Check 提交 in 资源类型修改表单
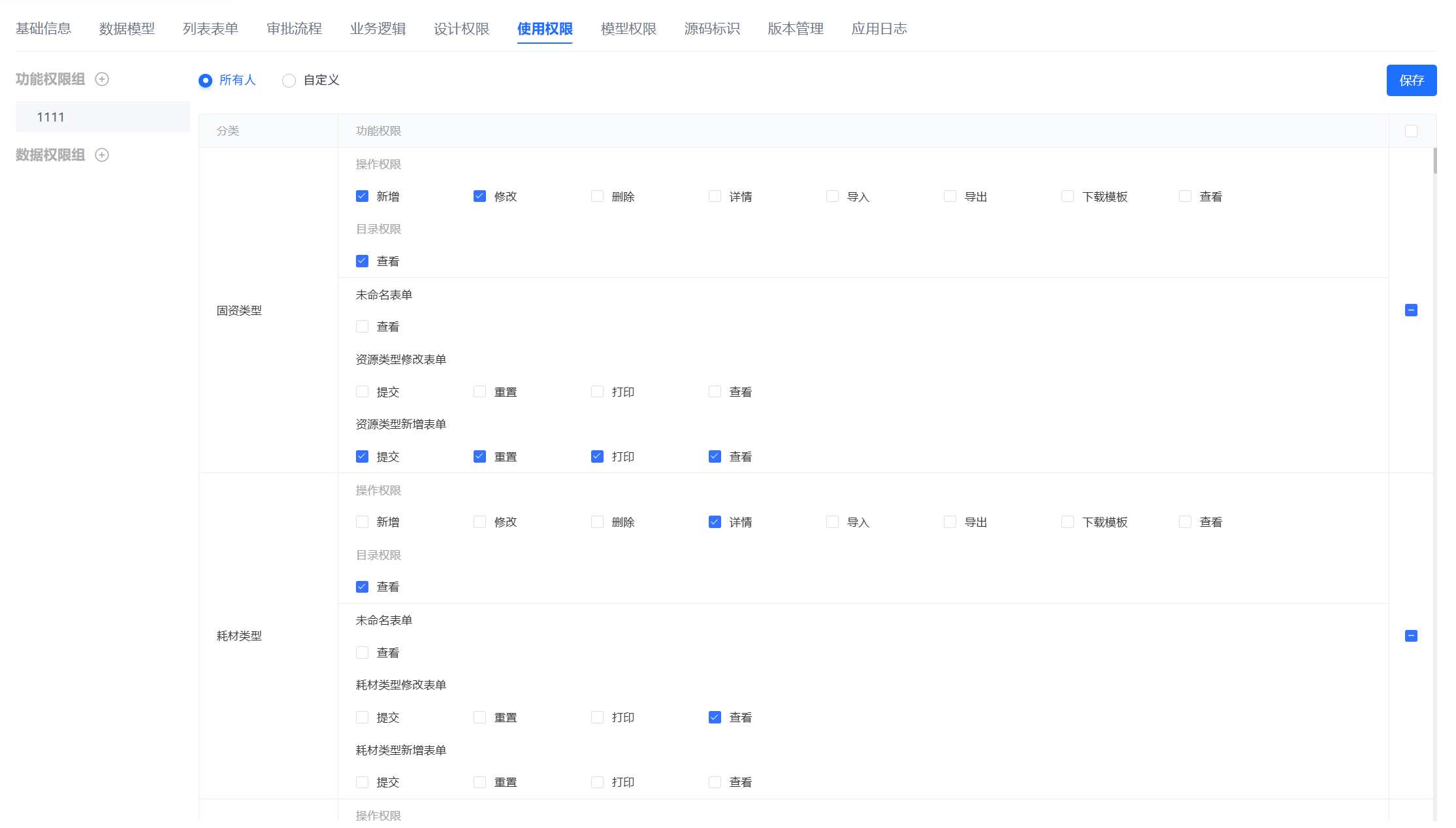Screen dimensions: 1456x828 coord(362,391)
